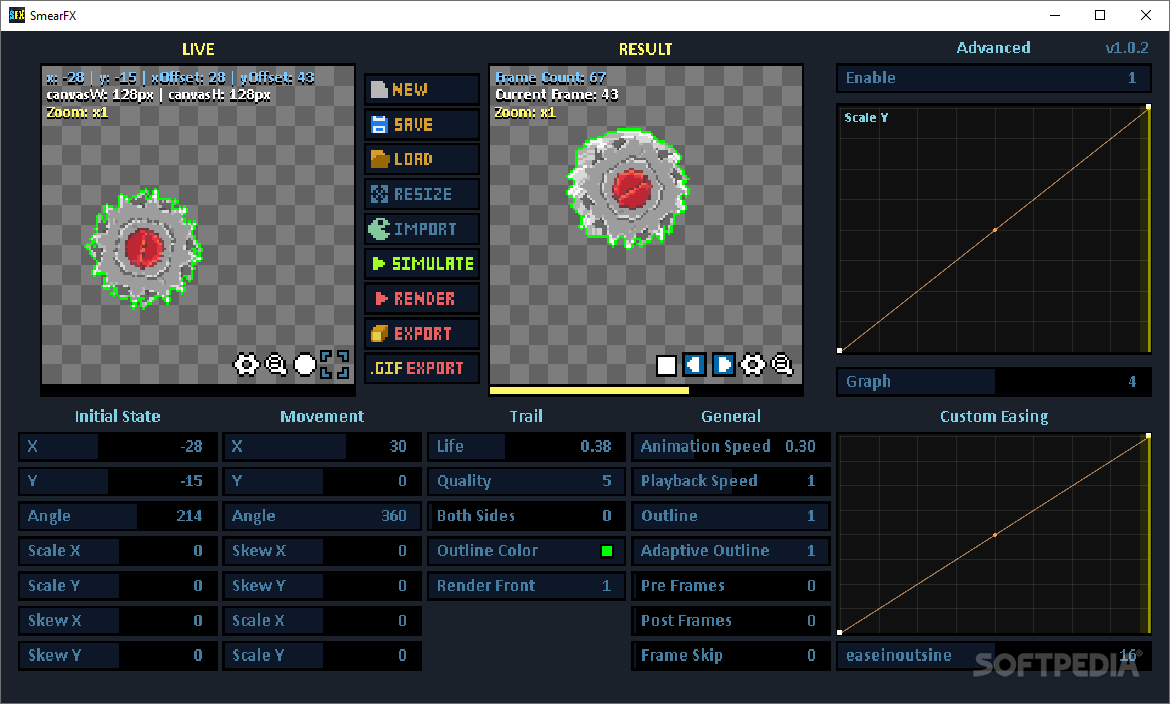Adjust the Movement X slider
The image size is (1170, 704).
[x=322, y=446]
